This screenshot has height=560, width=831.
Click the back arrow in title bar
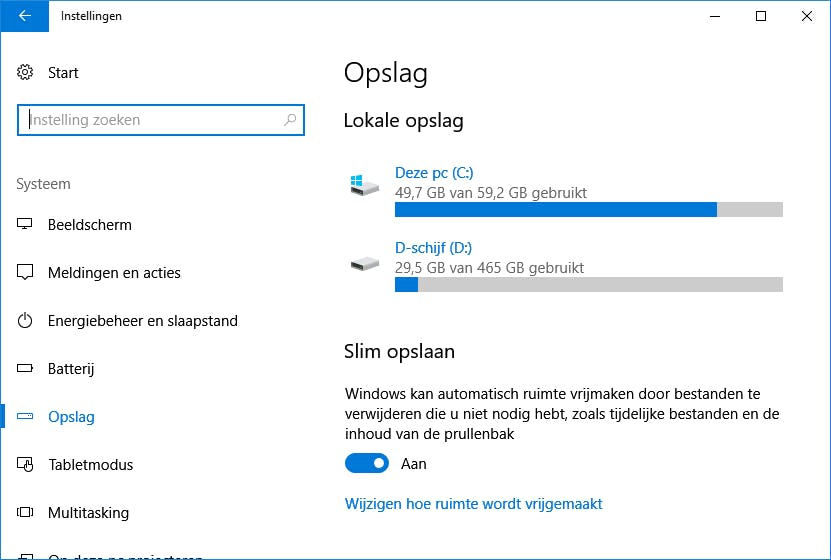[24, 16]
